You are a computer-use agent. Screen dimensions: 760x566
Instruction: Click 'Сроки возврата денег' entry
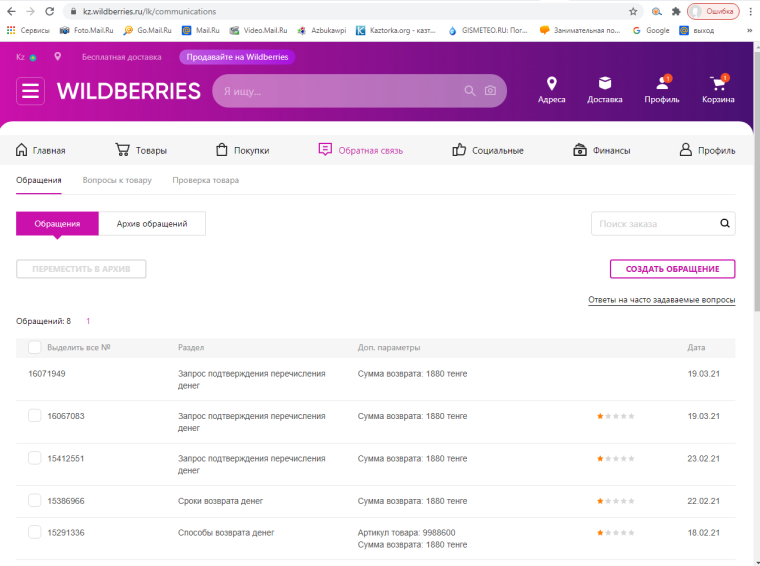[220, 501]
